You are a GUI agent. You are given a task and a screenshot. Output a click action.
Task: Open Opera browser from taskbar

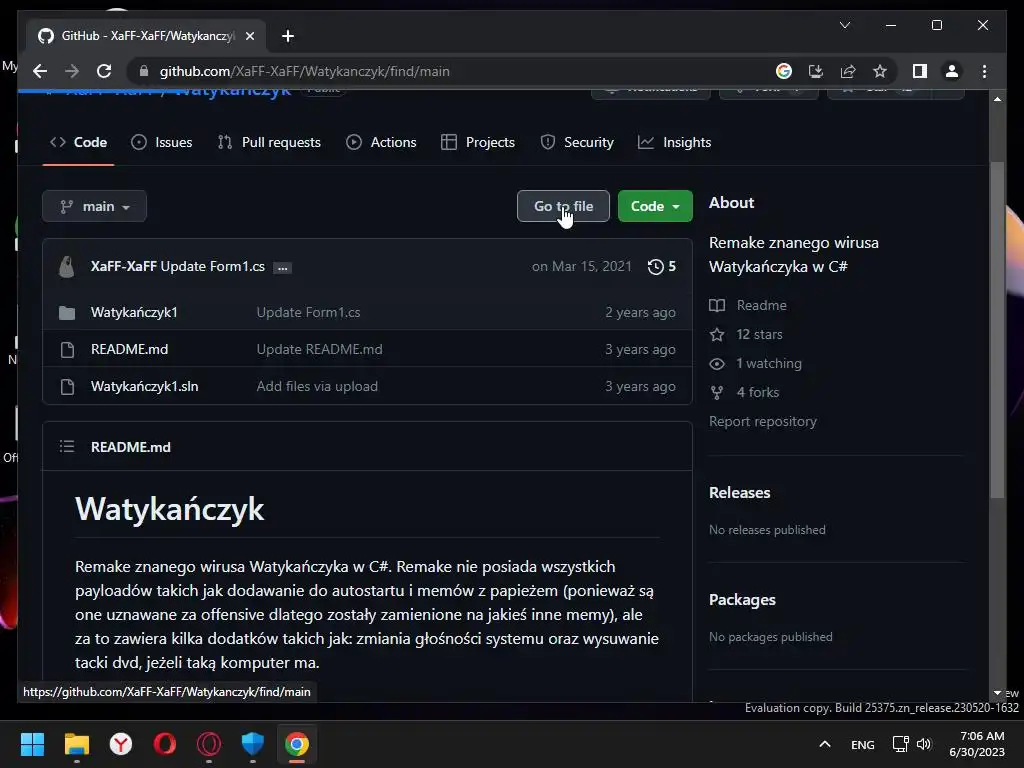(x=165, y=744)
